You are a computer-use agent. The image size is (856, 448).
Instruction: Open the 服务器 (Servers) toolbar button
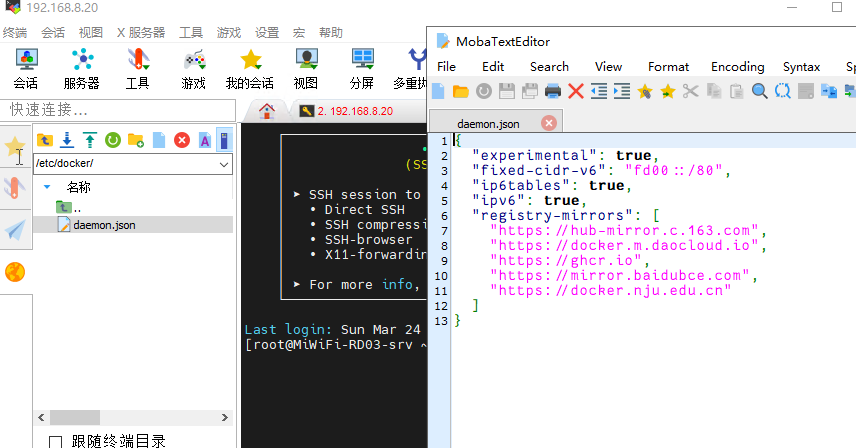point(81,68)
